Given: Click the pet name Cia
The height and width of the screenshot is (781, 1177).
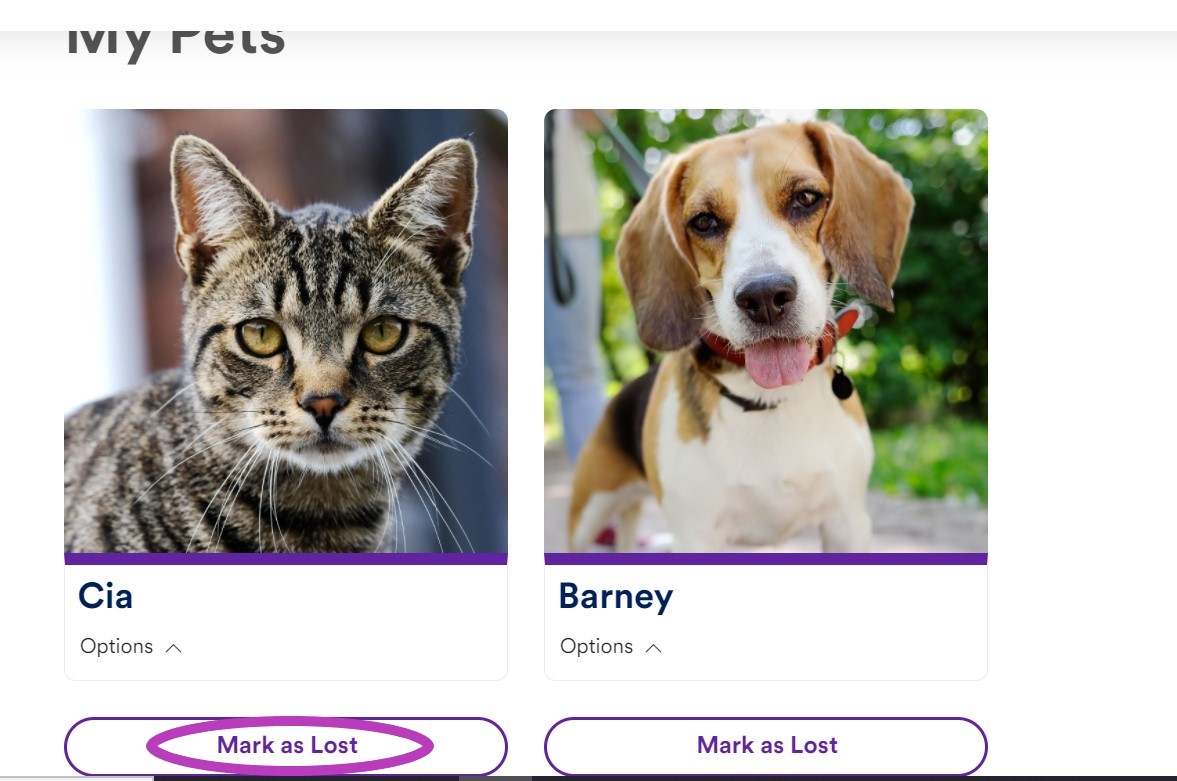Looking at the screenshot, I should click(x=106, y=596).
